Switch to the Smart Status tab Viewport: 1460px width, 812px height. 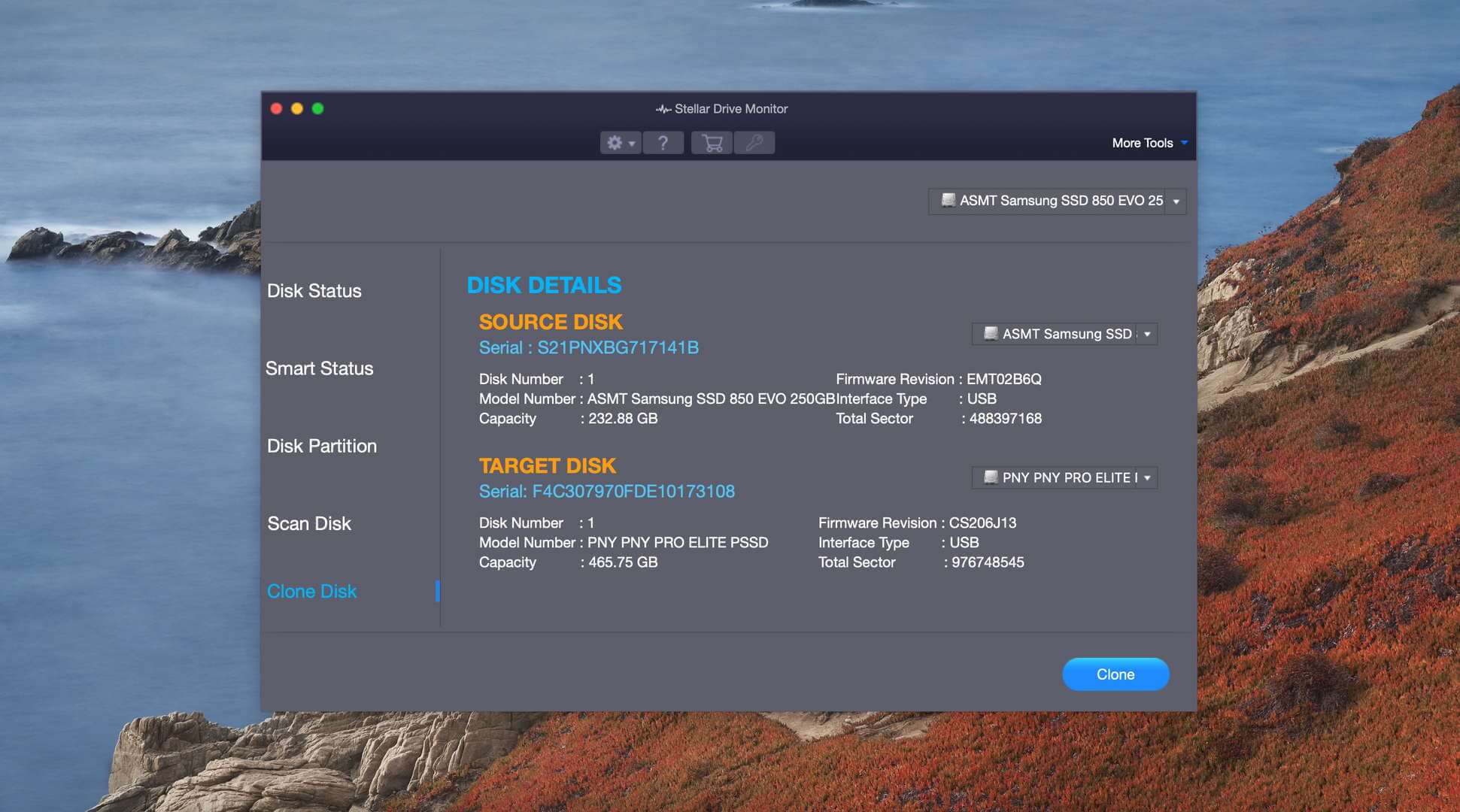point(319,368)
